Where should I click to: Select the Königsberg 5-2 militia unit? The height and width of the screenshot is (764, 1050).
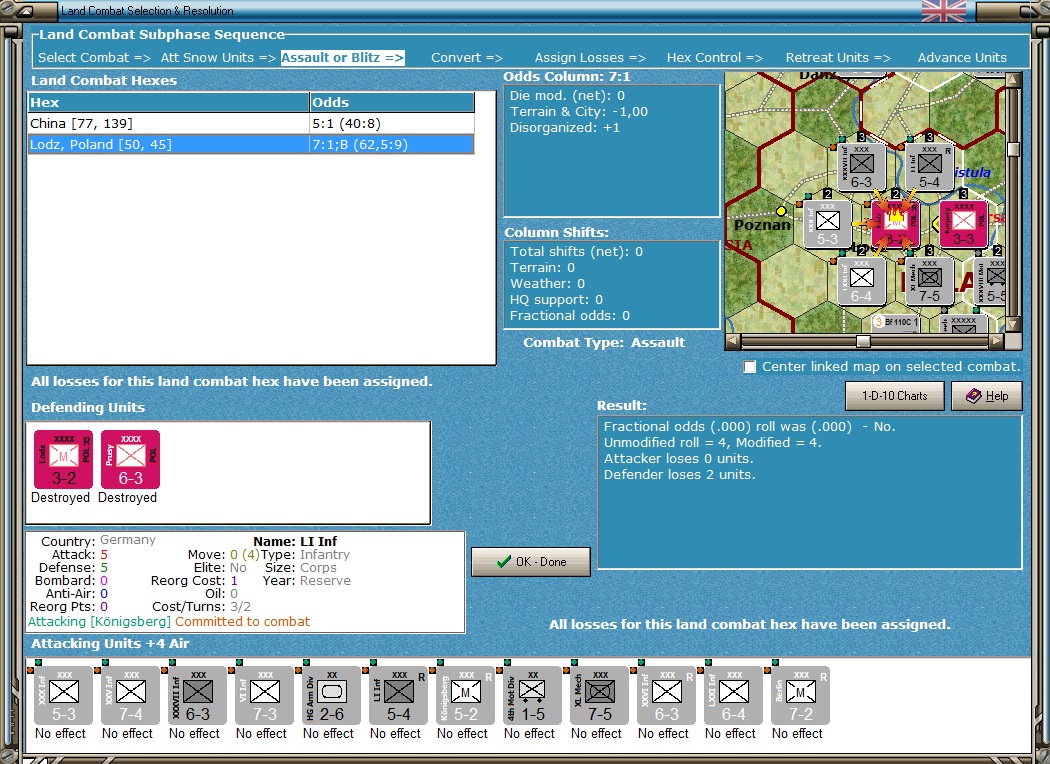coord(465,695)
